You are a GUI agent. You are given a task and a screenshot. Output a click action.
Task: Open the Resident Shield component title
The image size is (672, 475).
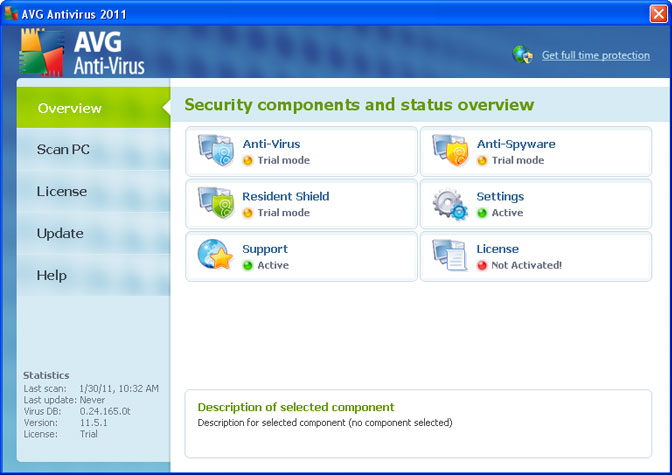click(x=286, y=196)
